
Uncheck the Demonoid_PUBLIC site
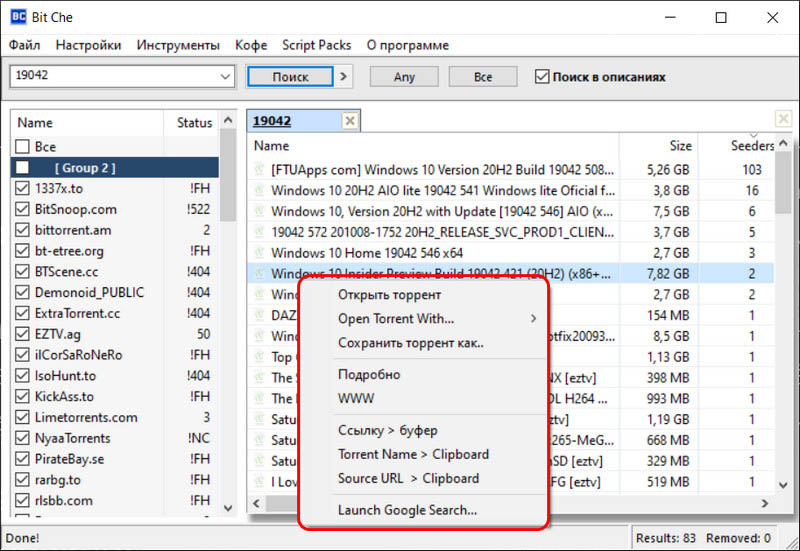(x=22, y=292)
